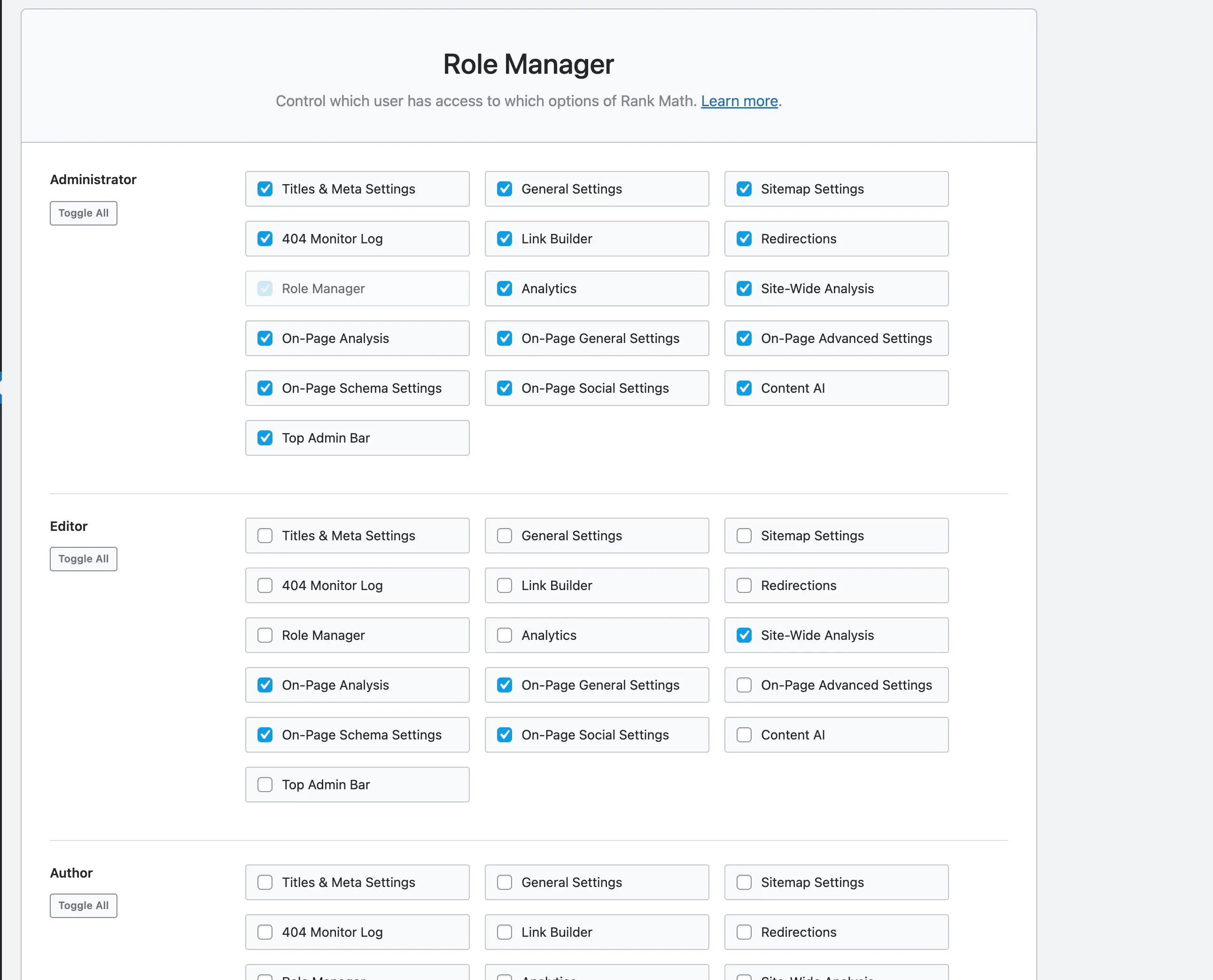The width and height of the screenshot is (1213, 980).
Task: Click Toggle All under Administrator
Action: click(84, 213)
